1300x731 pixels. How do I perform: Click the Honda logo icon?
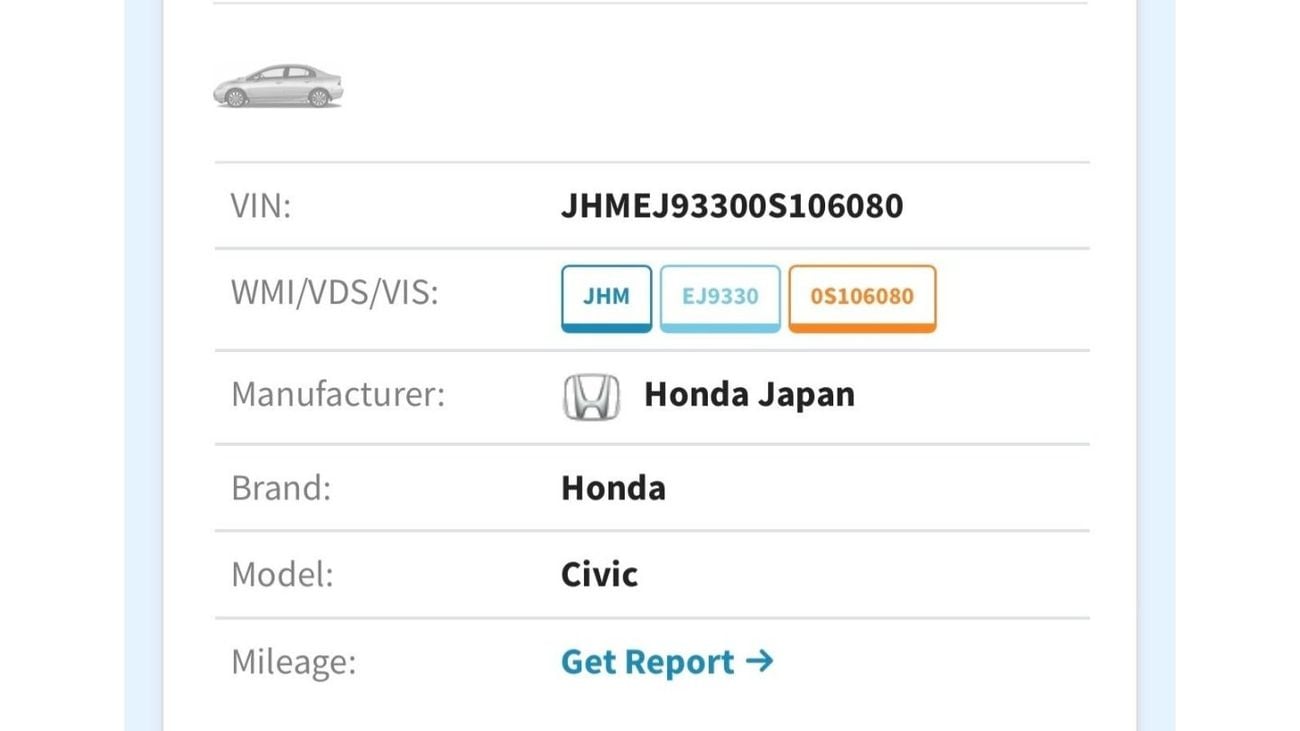coord(591,396)
